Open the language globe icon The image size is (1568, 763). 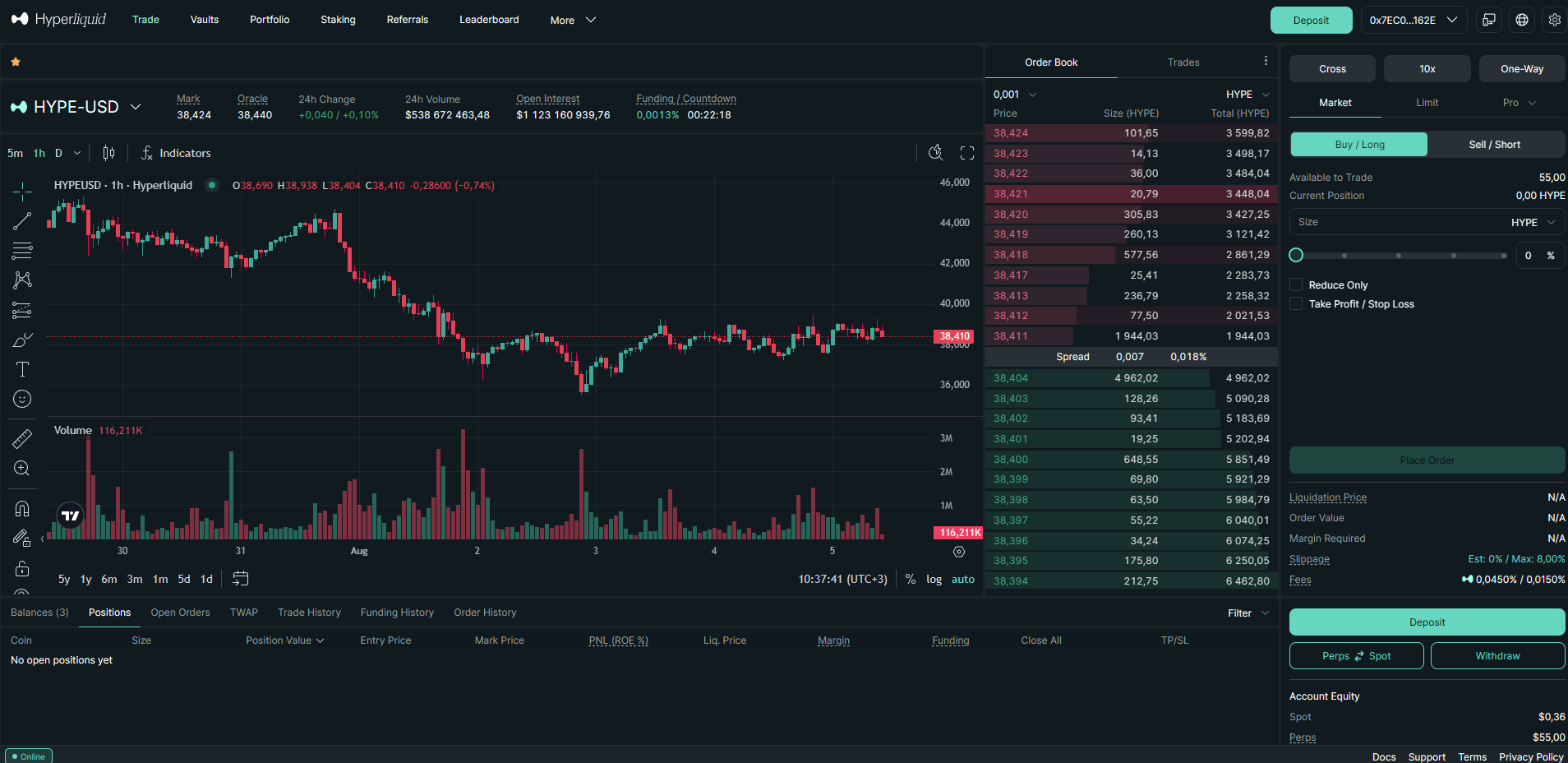tap(1522, 20)
